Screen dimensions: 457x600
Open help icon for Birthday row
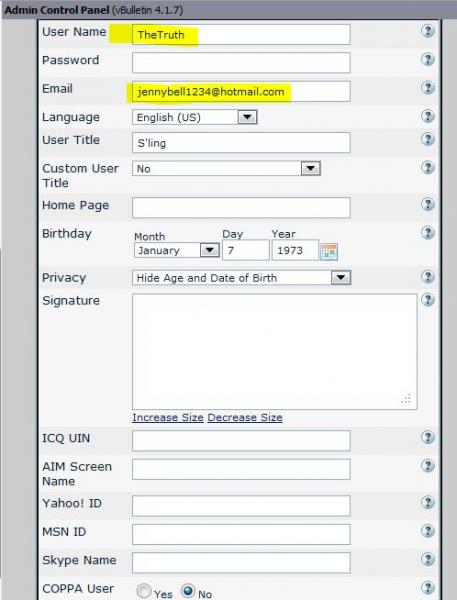pyautogui.click(x=428, y=233)
